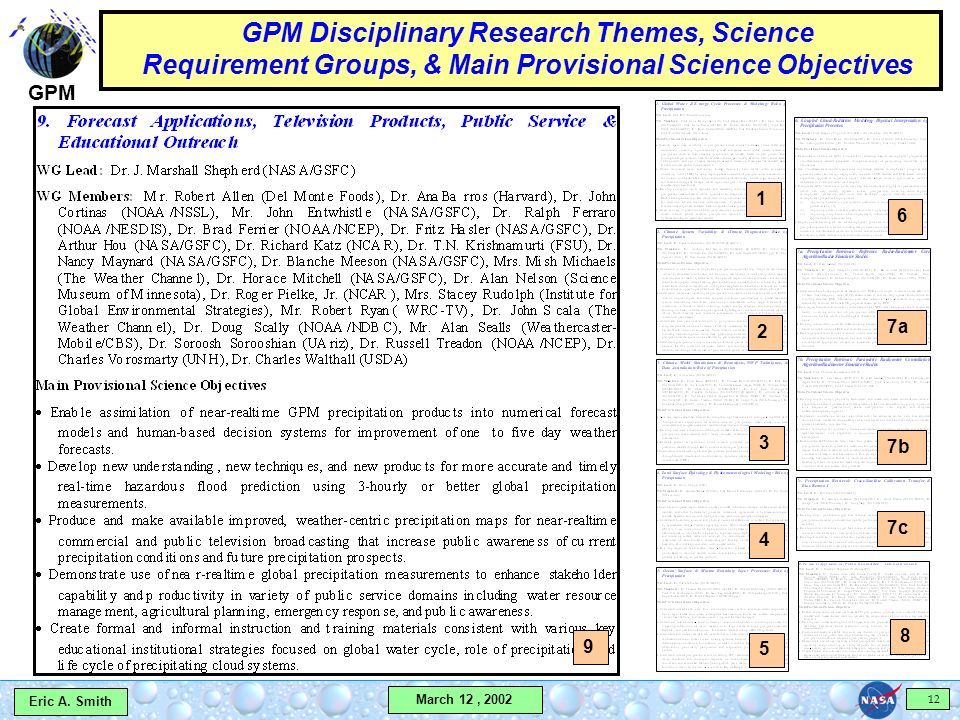
Task: Click 'WG Lead: Dr. J. Marshall Shepherd' line
Action: point(196,170)
